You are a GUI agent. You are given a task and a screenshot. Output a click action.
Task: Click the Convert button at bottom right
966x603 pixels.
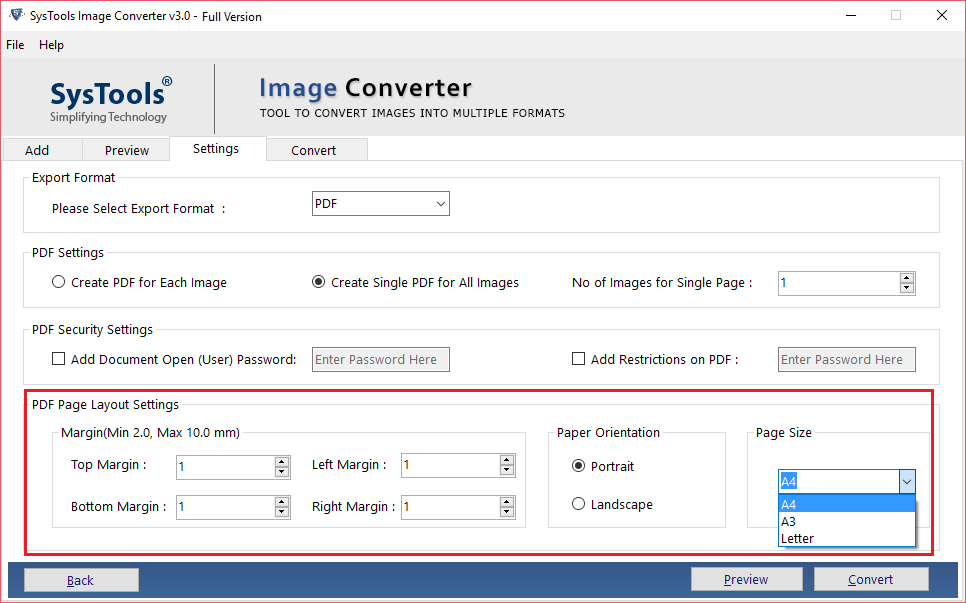(x=871, y=579)
